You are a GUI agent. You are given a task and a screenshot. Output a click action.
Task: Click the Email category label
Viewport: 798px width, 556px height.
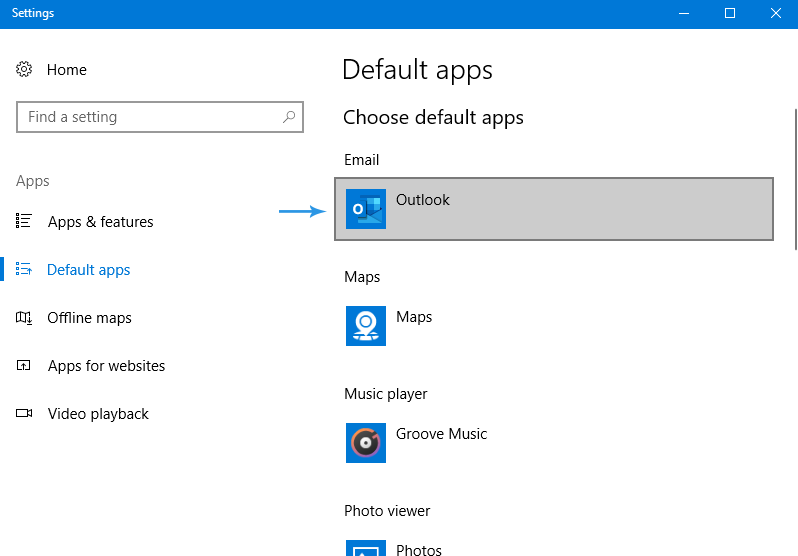[361, 160]
